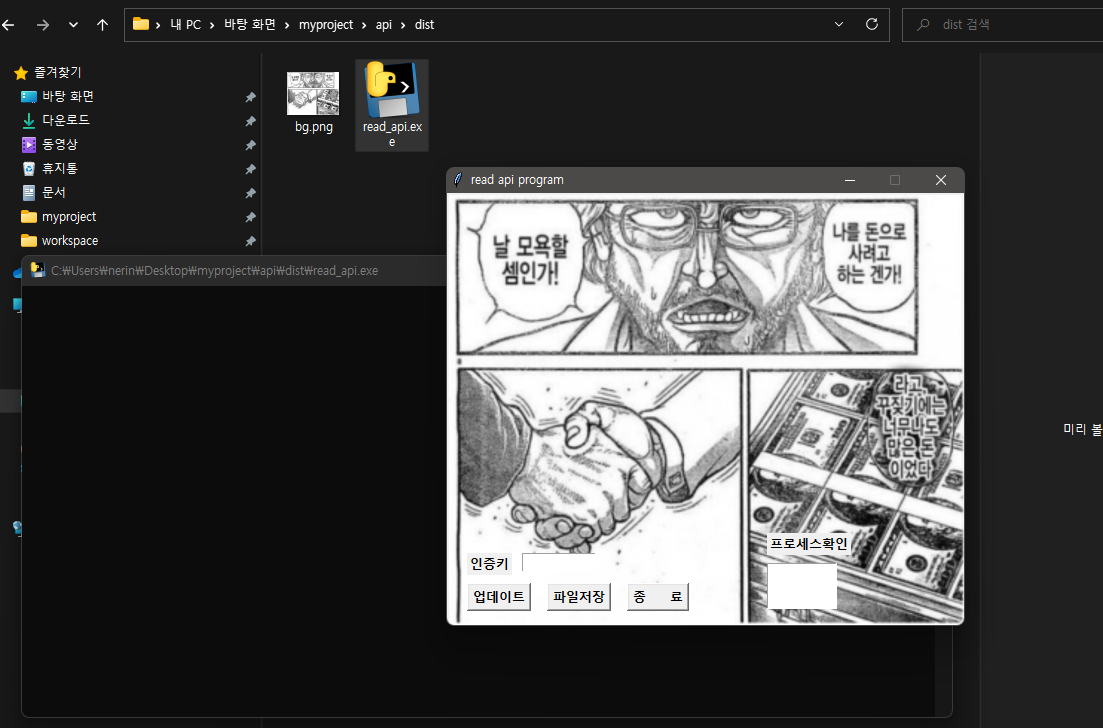Go back in File Explorer
Image resolution: width=1103 pixels, height=728 pixels.
(8, 25)
